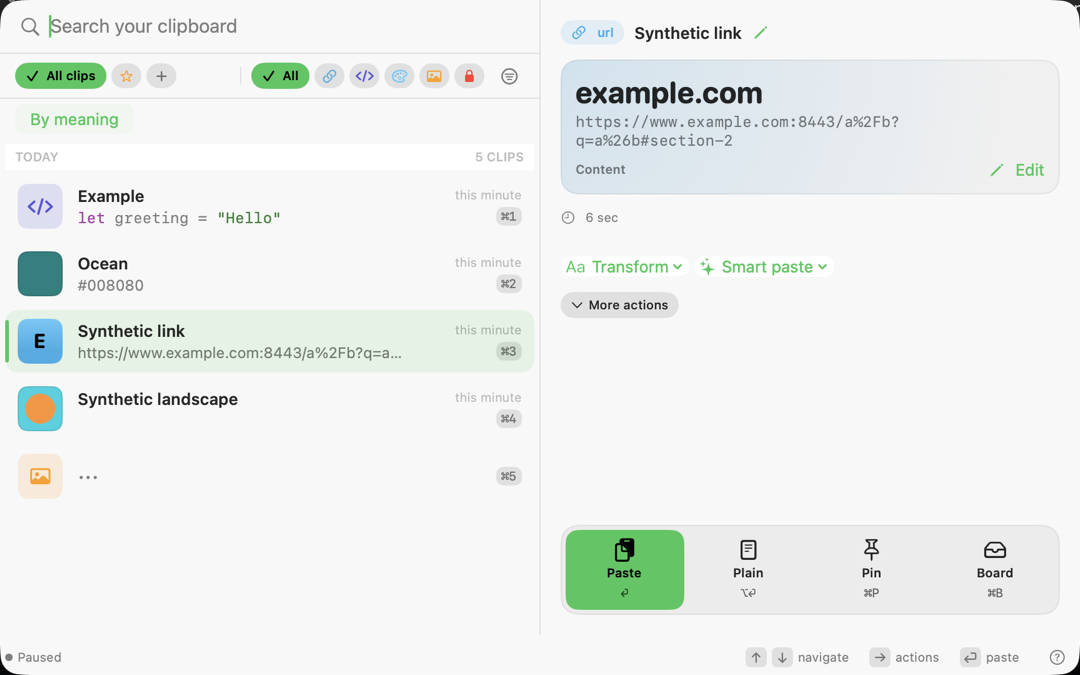Click the up-arrow navigate key hint

(x=756, y=657)
